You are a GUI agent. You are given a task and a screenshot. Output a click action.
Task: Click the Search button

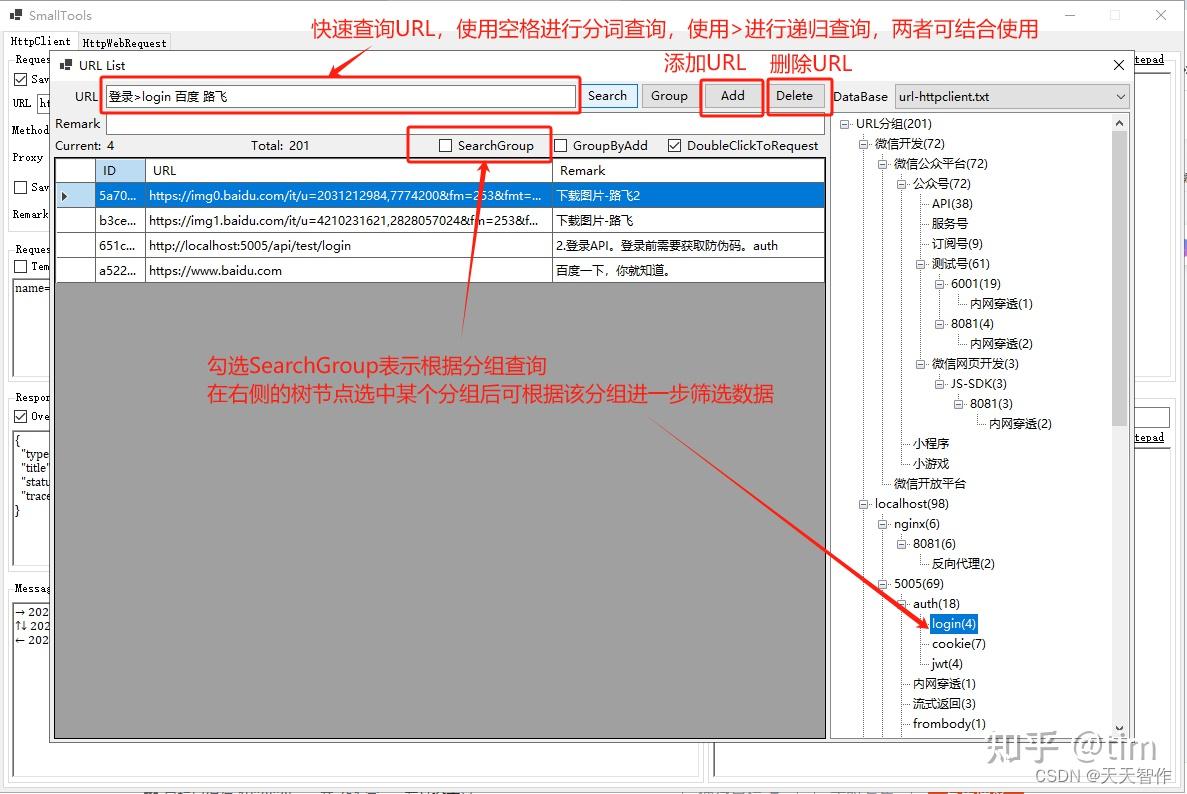(608, 95)
